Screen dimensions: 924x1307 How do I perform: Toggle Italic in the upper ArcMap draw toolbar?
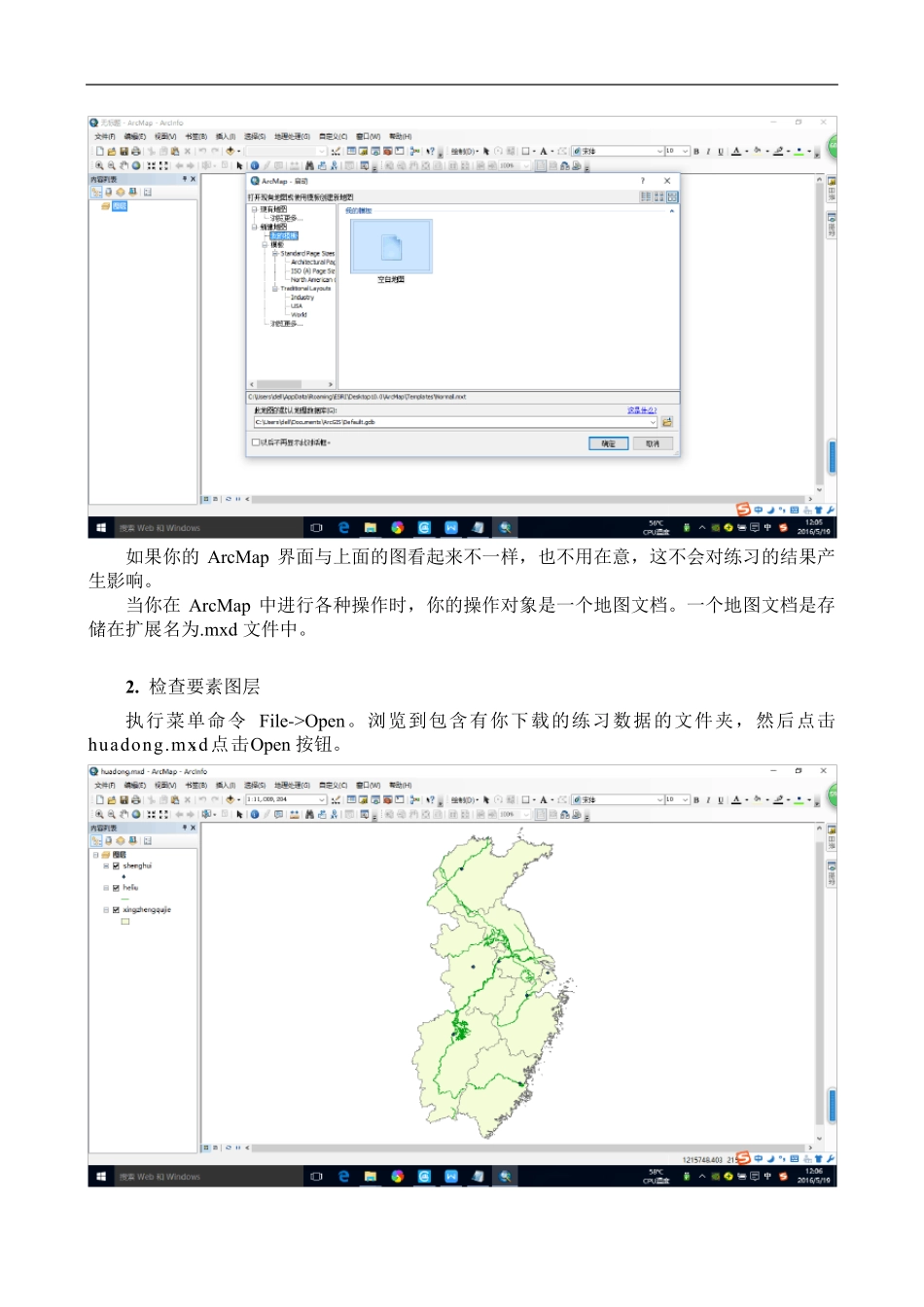click(x=708, y=151)
